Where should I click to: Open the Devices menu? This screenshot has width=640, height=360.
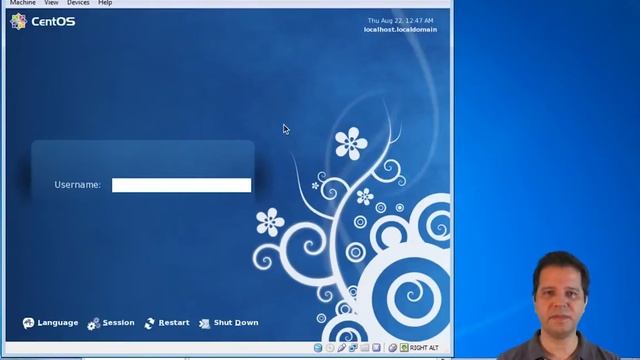pos(78,3)
